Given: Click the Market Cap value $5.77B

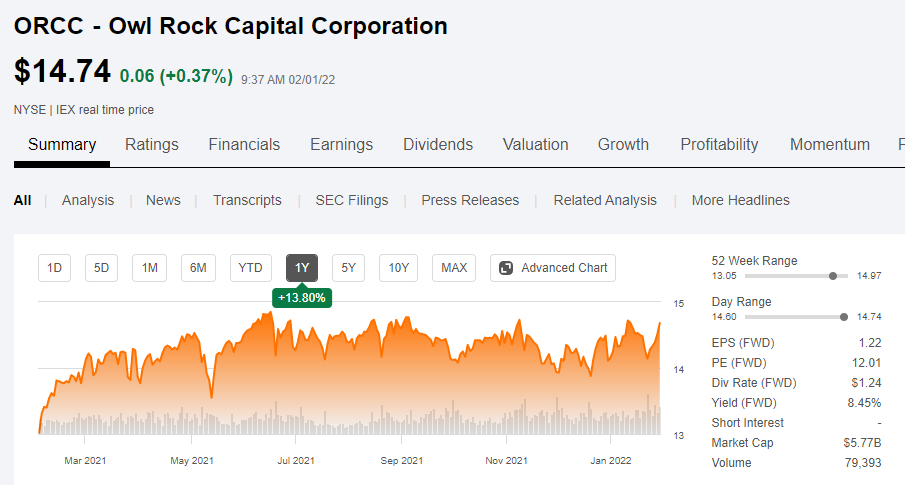Looking at the screenshot, I should [x=862, y=443].
